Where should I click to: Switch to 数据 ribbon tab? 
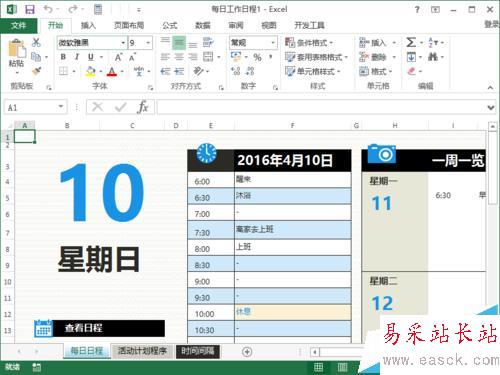pos(203,25)
